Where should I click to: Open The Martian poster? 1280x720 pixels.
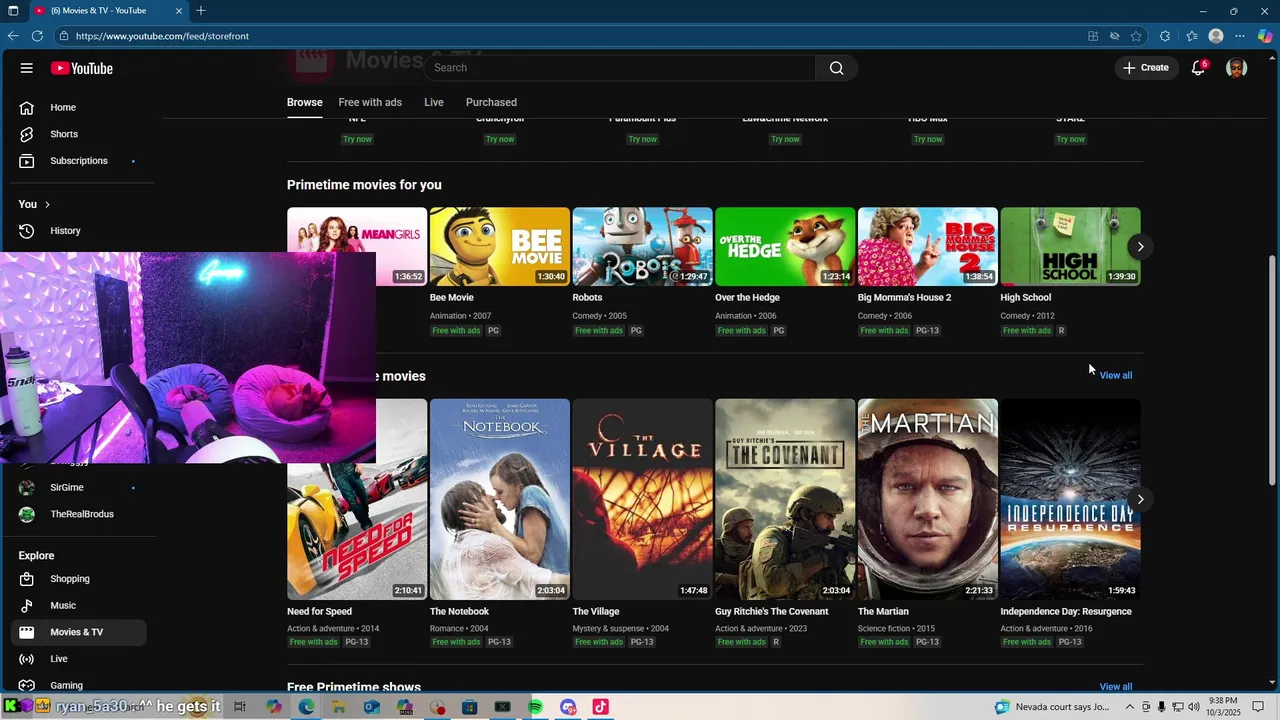[x=927, y=499]
